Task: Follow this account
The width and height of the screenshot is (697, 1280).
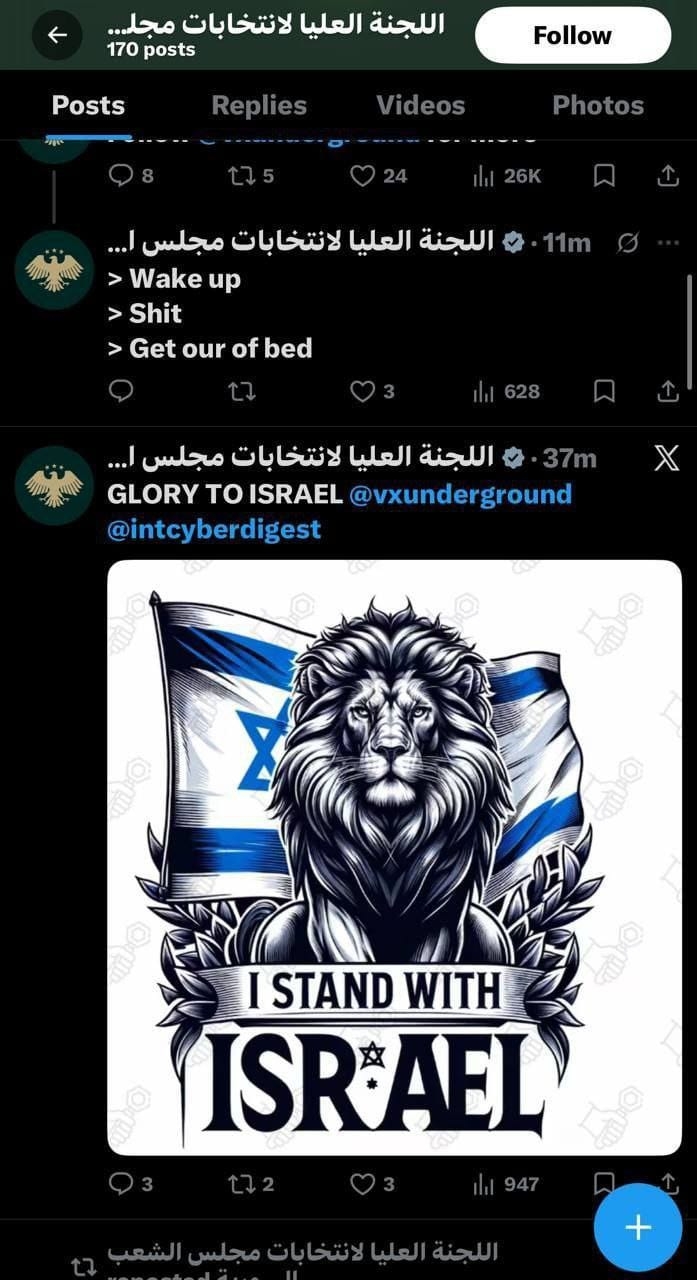Action: coord(572,35)
